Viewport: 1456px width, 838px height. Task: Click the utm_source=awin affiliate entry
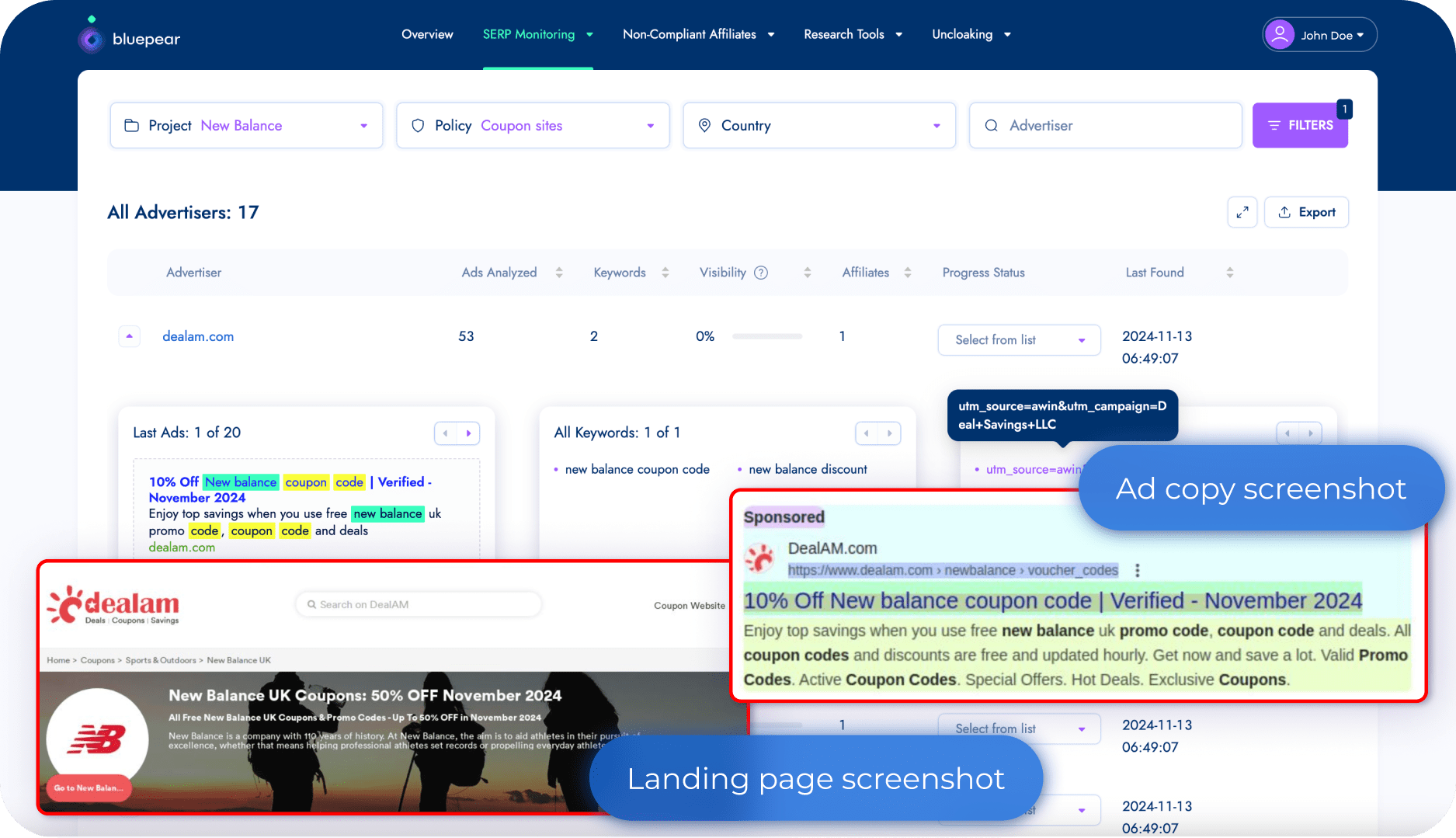pos(1033,470)
